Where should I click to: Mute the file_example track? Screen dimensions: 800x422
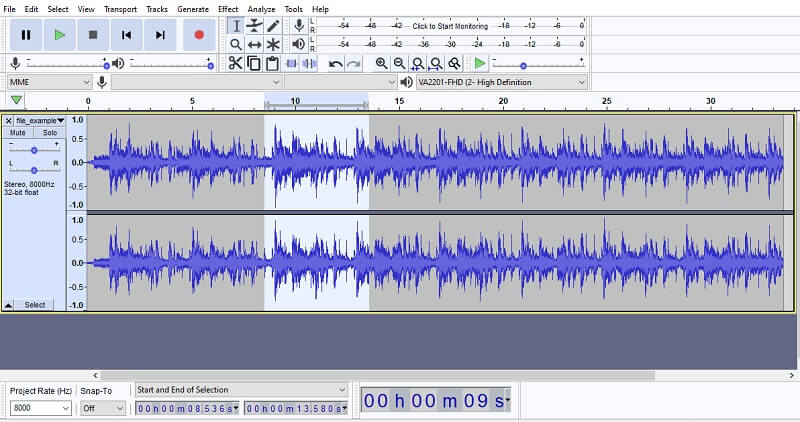(x=18, y=133)
